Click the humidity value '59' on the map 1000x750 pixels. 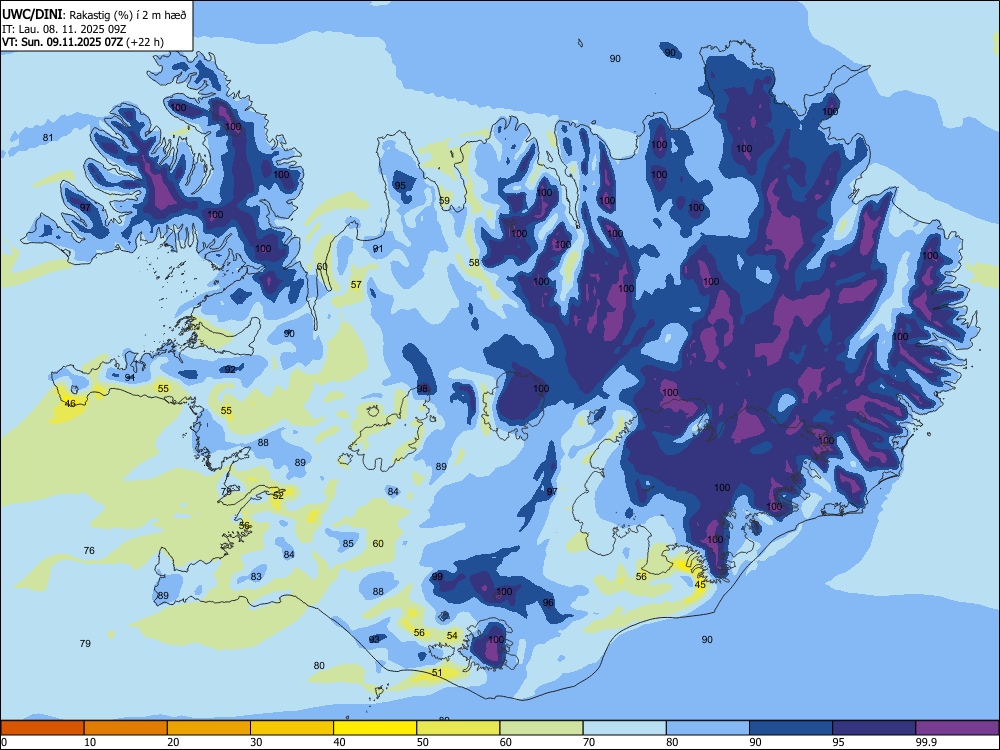pyautogui.click(x=445, y=201)
